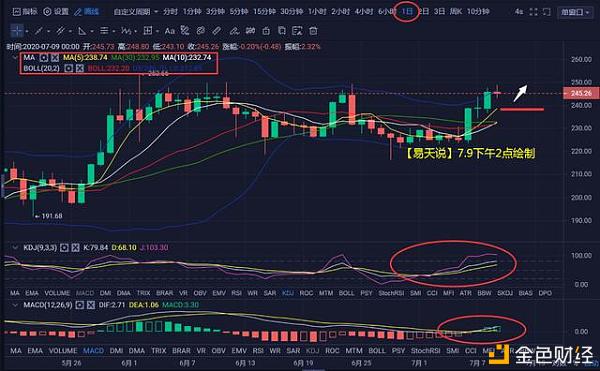Select the grid box drawing tool
Viewport: 600px width, 371px height.
click(147, 31)
